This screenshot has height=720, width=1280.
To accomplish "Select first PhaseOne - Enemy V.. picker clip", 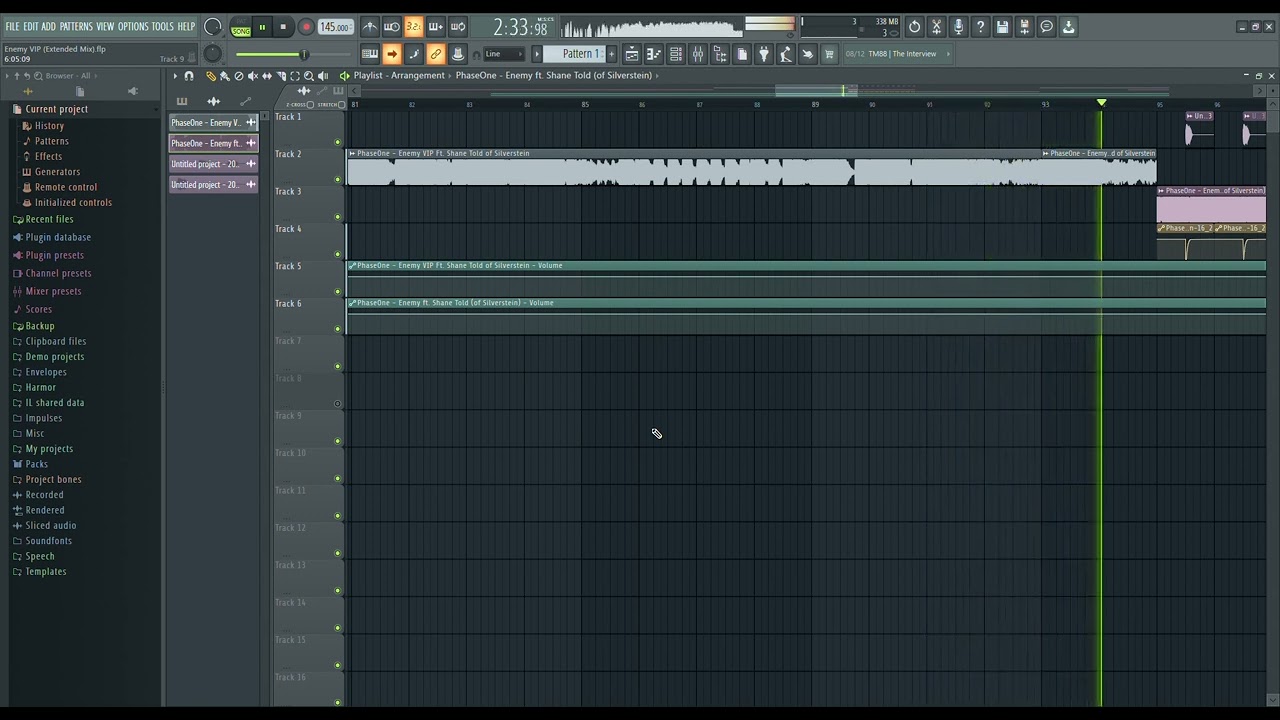I will pyautogui.click(x=213, y=123).
